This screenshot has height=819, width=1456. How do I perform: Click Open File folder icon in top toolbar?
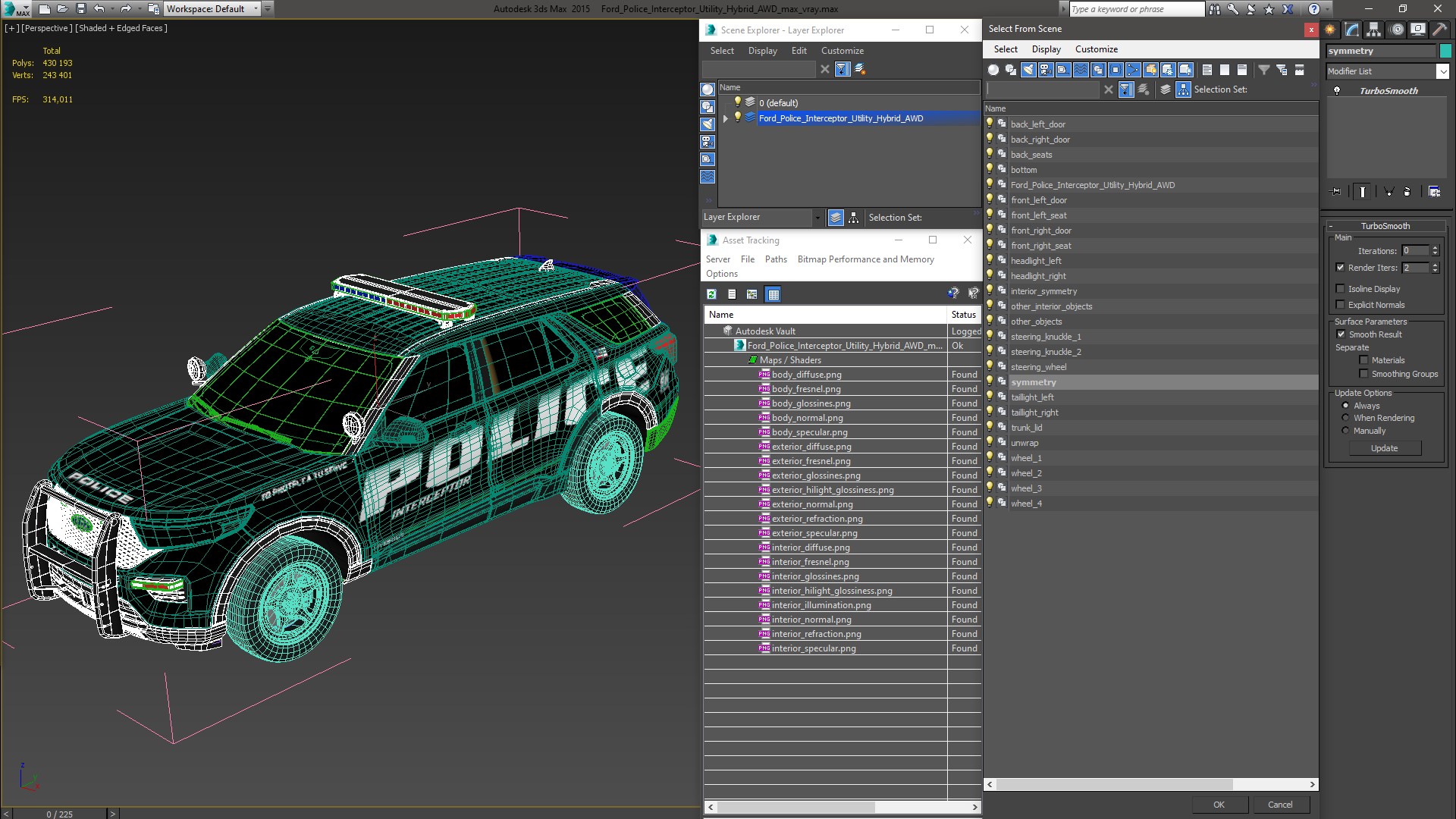62,9
